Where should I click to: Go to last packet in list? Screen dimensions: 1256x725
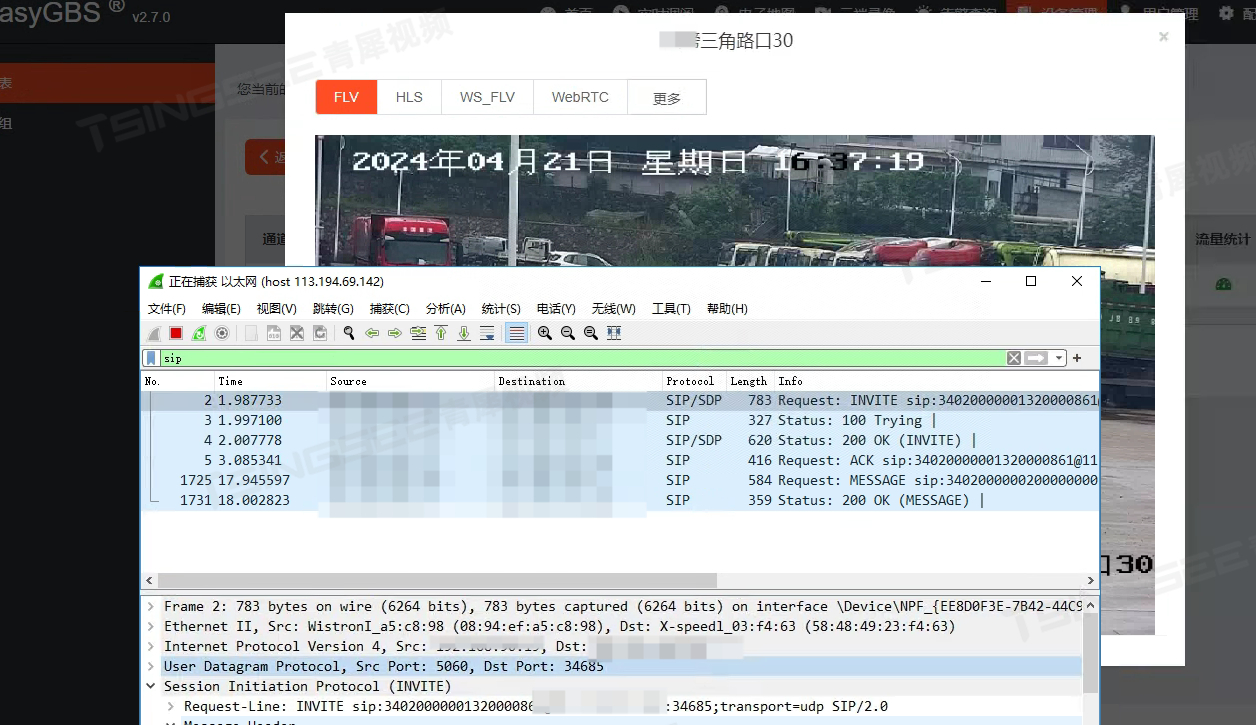pos(464,333)
